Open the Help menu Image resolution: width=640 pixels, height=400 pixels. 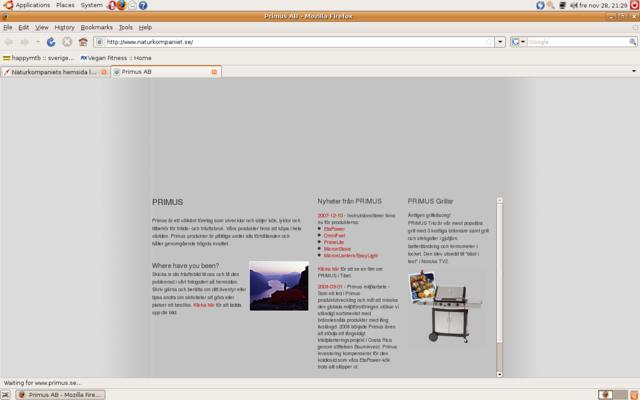click(145, 27)
